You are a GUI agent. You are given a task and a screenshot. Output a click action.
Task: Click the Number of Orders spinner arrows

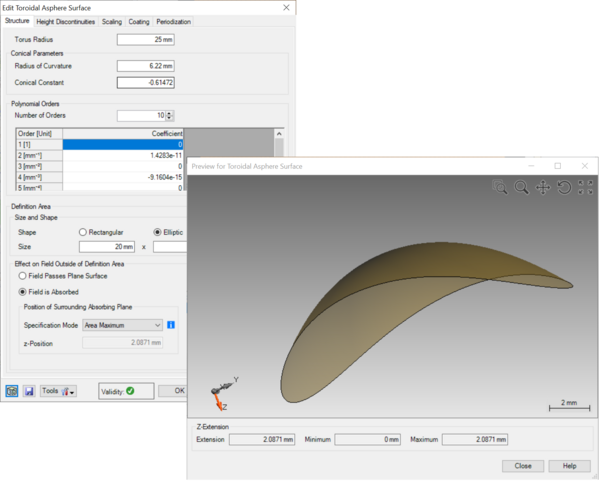[x=180, y=115]
